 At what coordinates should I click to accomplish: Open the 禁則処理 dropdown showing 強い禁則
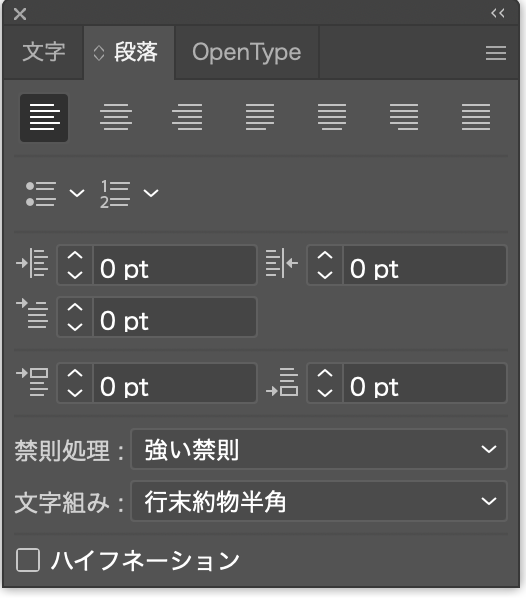point(319,449)
